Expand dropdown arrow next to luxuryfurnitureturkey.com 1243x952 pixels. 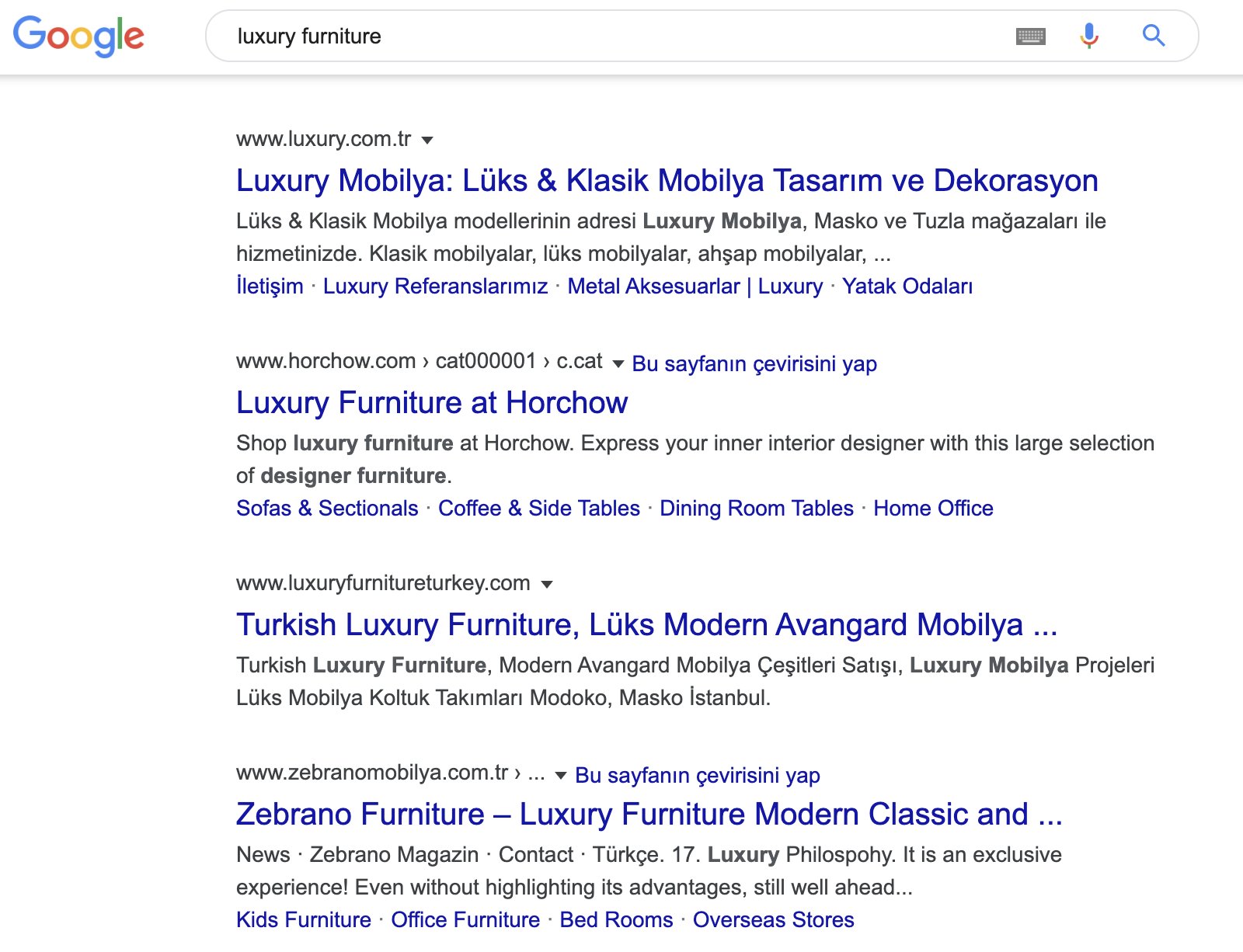click(547, 585)
